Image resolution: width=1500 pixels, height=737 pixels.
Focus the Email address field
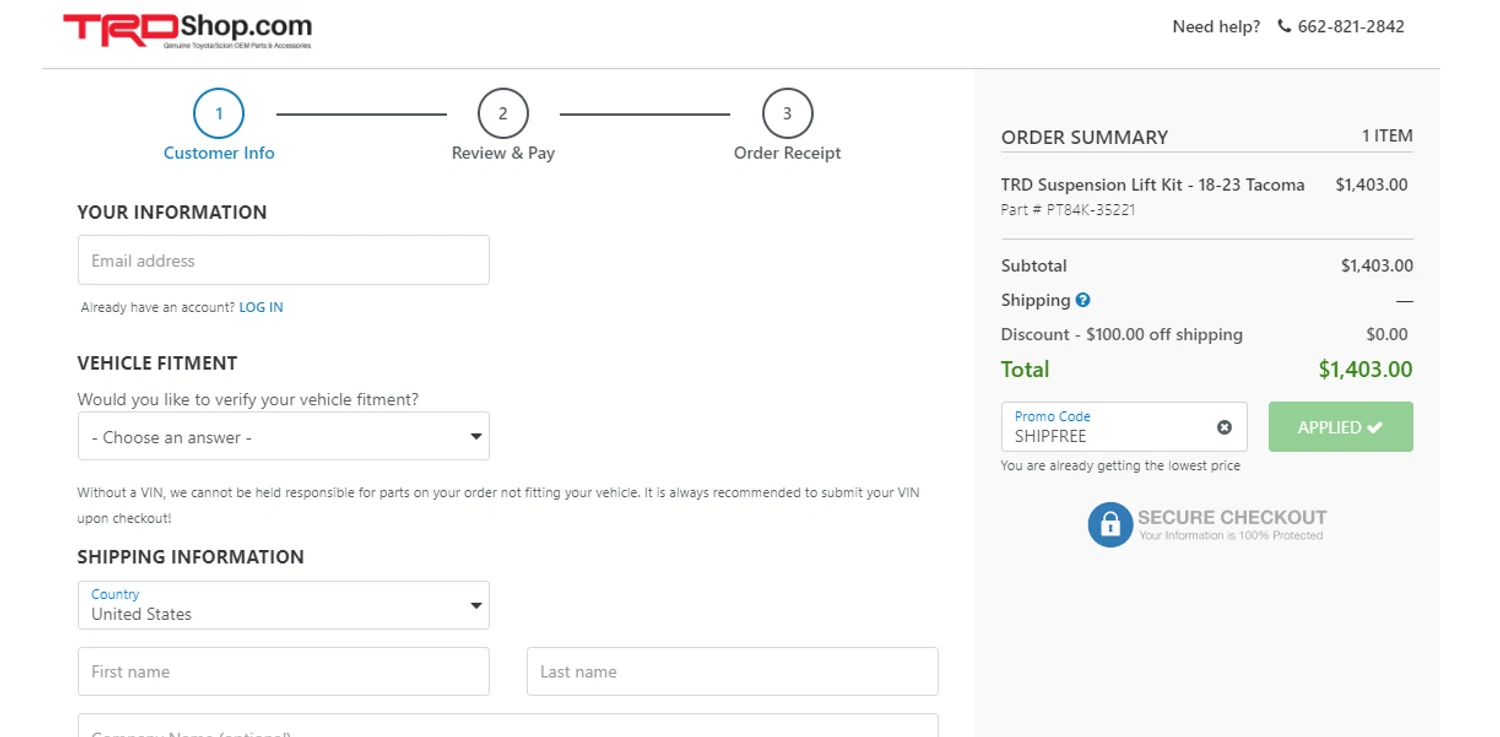click(x=283, y=260)
